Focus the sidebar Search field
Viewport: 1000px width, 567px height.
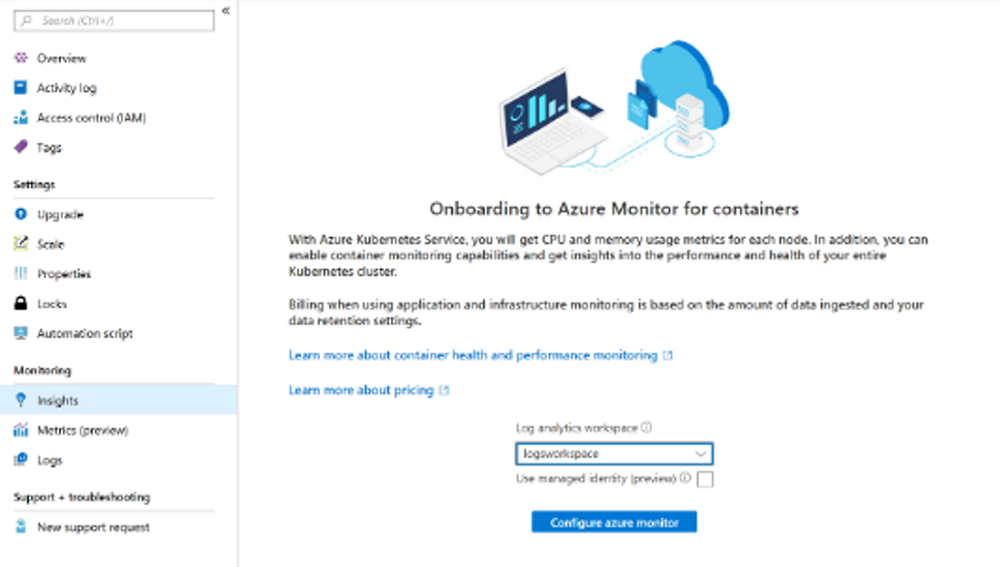(115, 20)
